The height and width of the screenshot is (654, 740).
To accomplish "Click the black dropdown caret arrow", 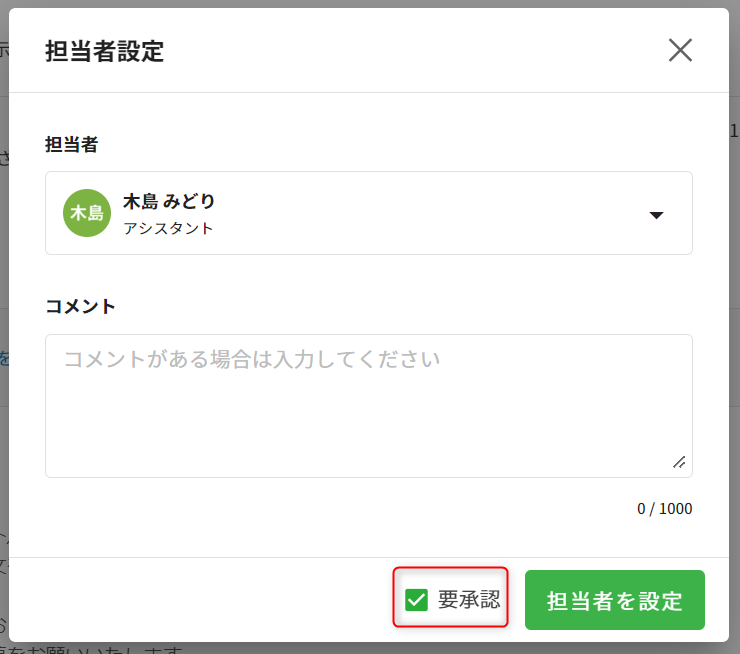I will tap(656, 215).
